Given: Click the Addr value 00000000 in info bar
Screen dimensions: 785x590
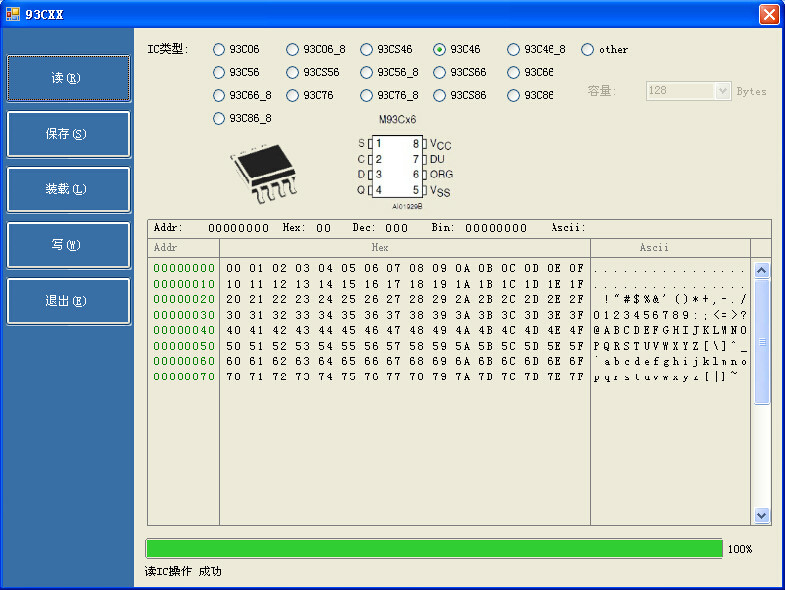Looking at the screenshot, I should coord(238,228).
